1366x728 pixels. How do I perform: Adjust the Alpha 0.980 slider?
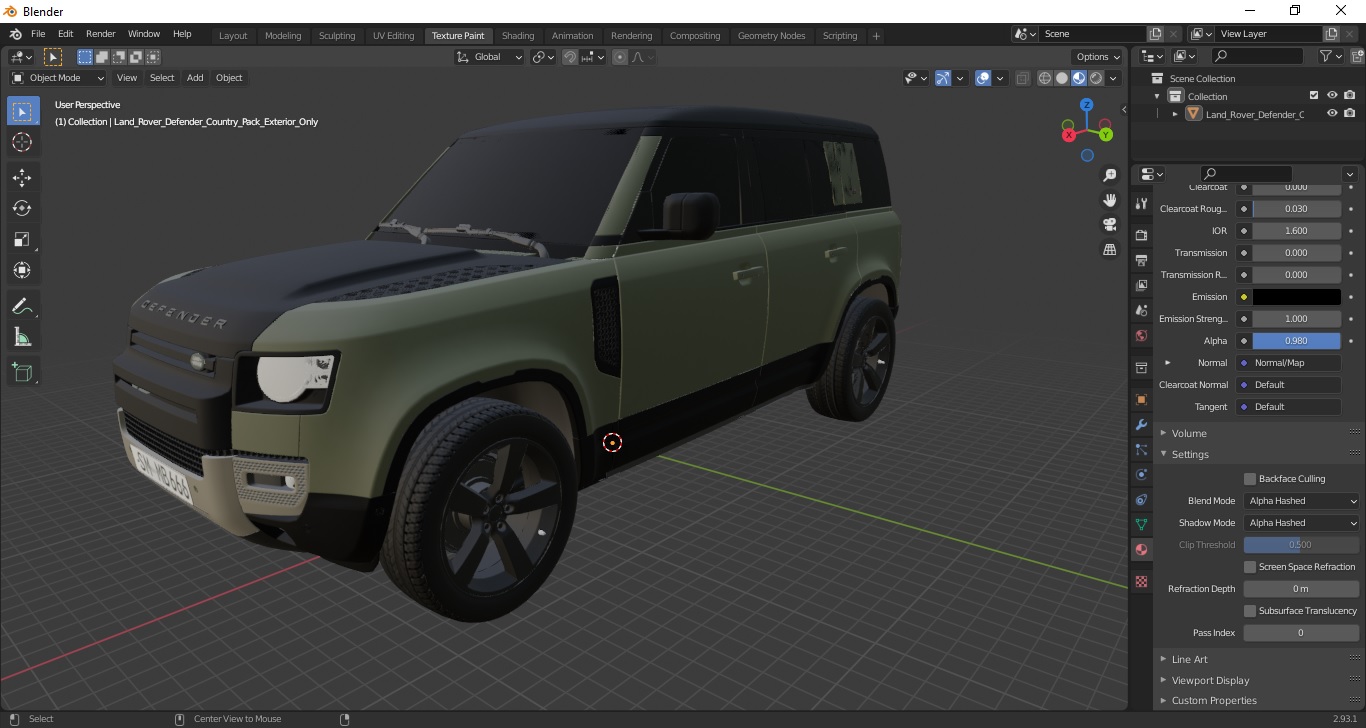pyautogui.click(x=1296, y=341)
